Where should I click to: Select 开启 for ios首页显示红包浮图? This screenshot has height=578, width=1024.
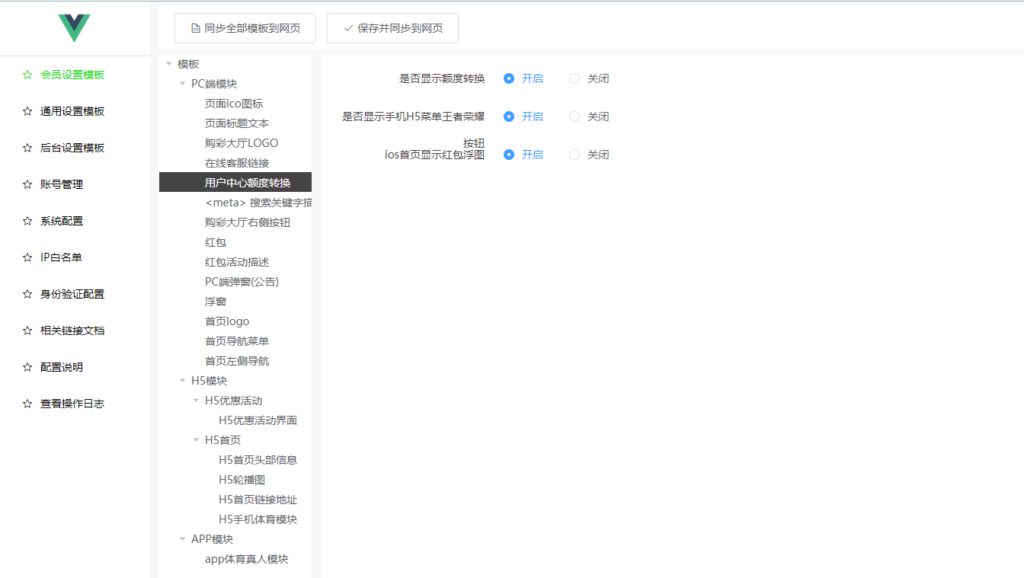[x=509, y=155]
